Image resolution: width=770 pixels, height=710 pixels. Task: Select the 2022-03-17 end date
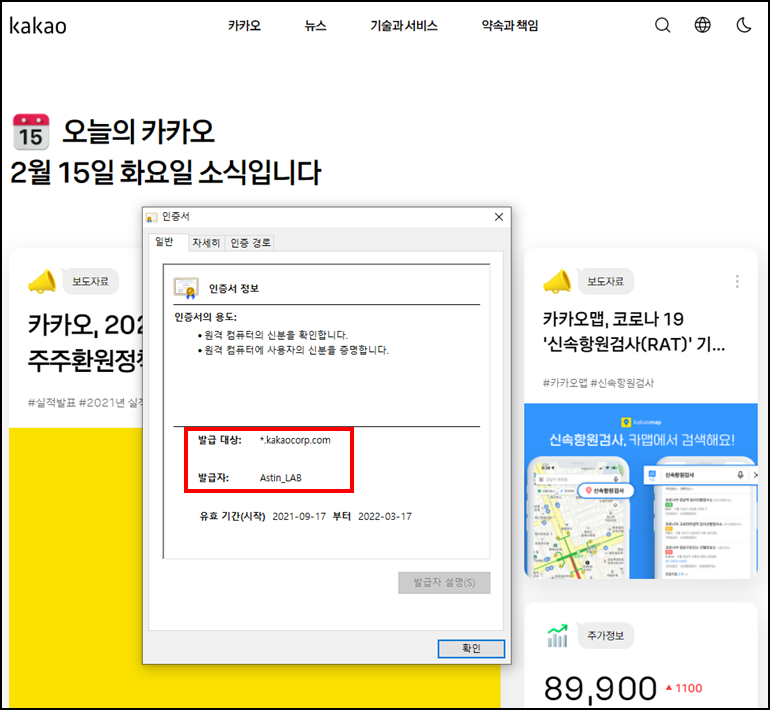tap(385, 517)
